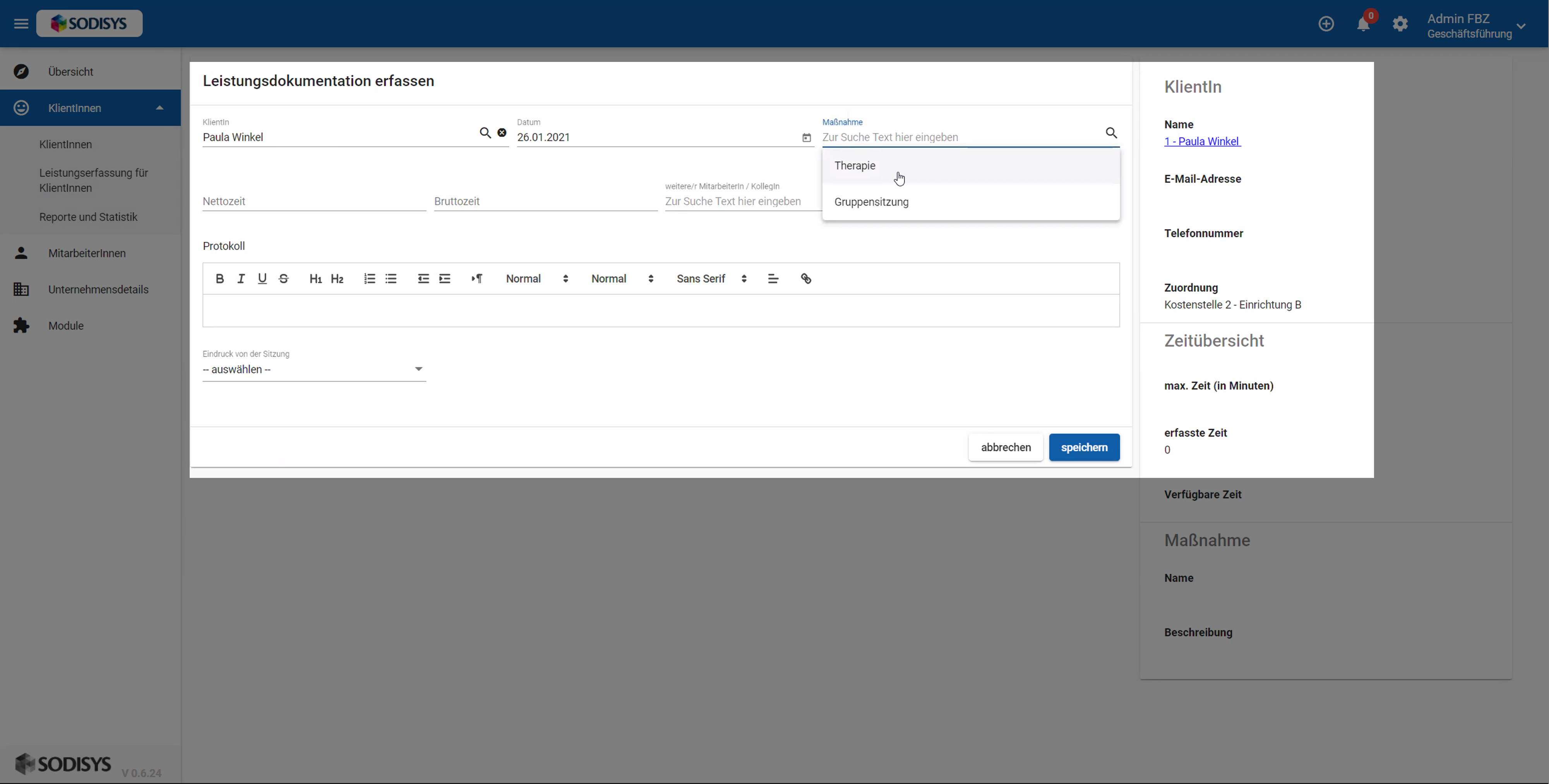Select Gruppensitzung from the Maßnahme list
Image resolution: width=1549 pixels, height=784 pixels.
click(970, 202)
